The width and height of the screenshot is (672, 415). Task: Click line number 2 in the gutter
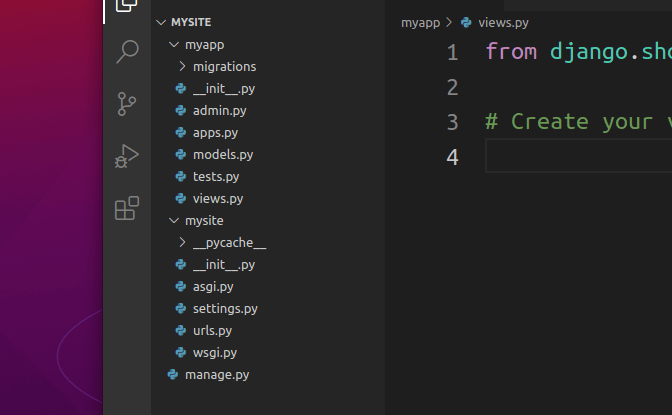tap(453, 87)
